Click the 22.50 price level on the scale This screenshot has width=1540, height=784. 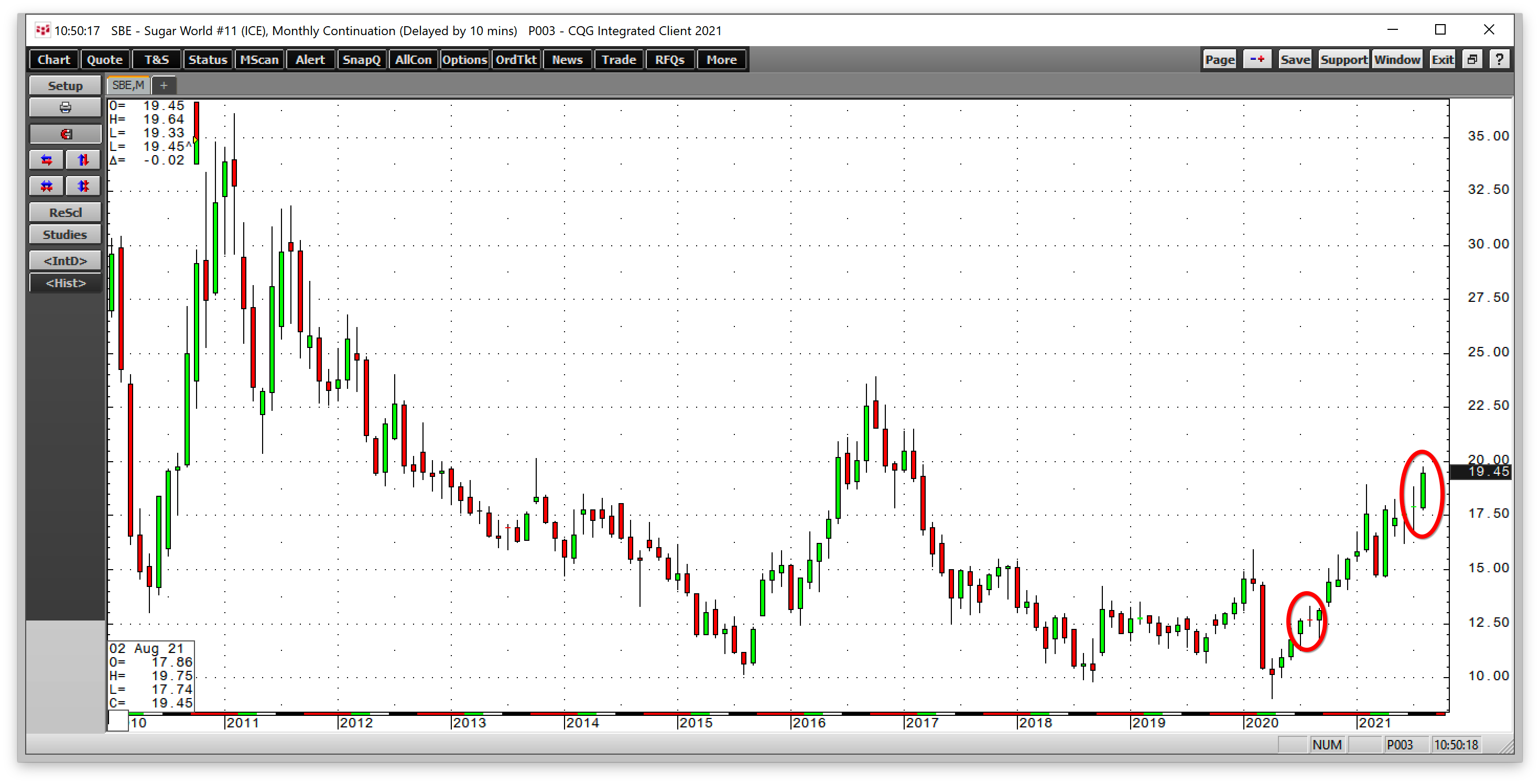(1488, 406)
